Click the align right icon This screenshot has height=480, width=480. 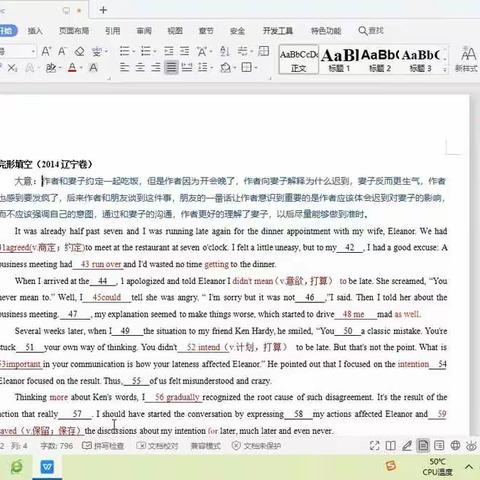[x=156, y=68]
